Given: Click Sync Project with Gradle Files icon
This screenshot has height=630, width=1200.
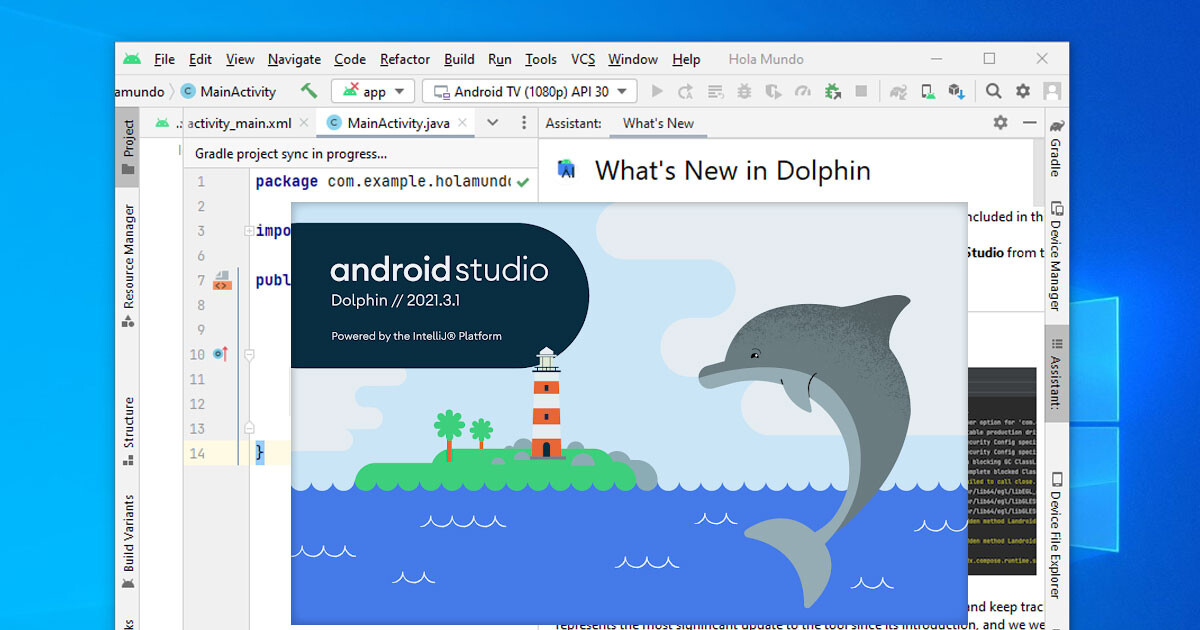Looking at the screenshot, I should point(898,91).
